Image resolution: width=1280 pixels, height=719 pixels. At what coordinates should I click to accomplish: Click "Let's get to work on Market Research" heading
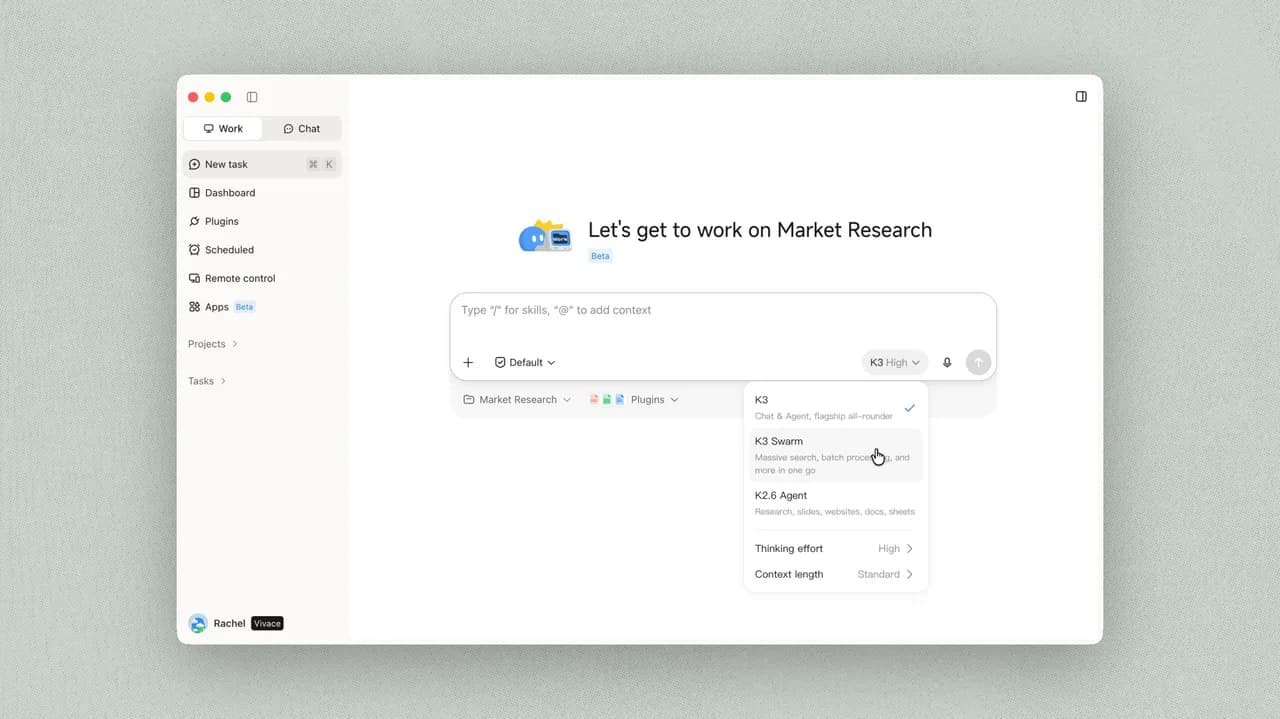(x=760, y=230)
